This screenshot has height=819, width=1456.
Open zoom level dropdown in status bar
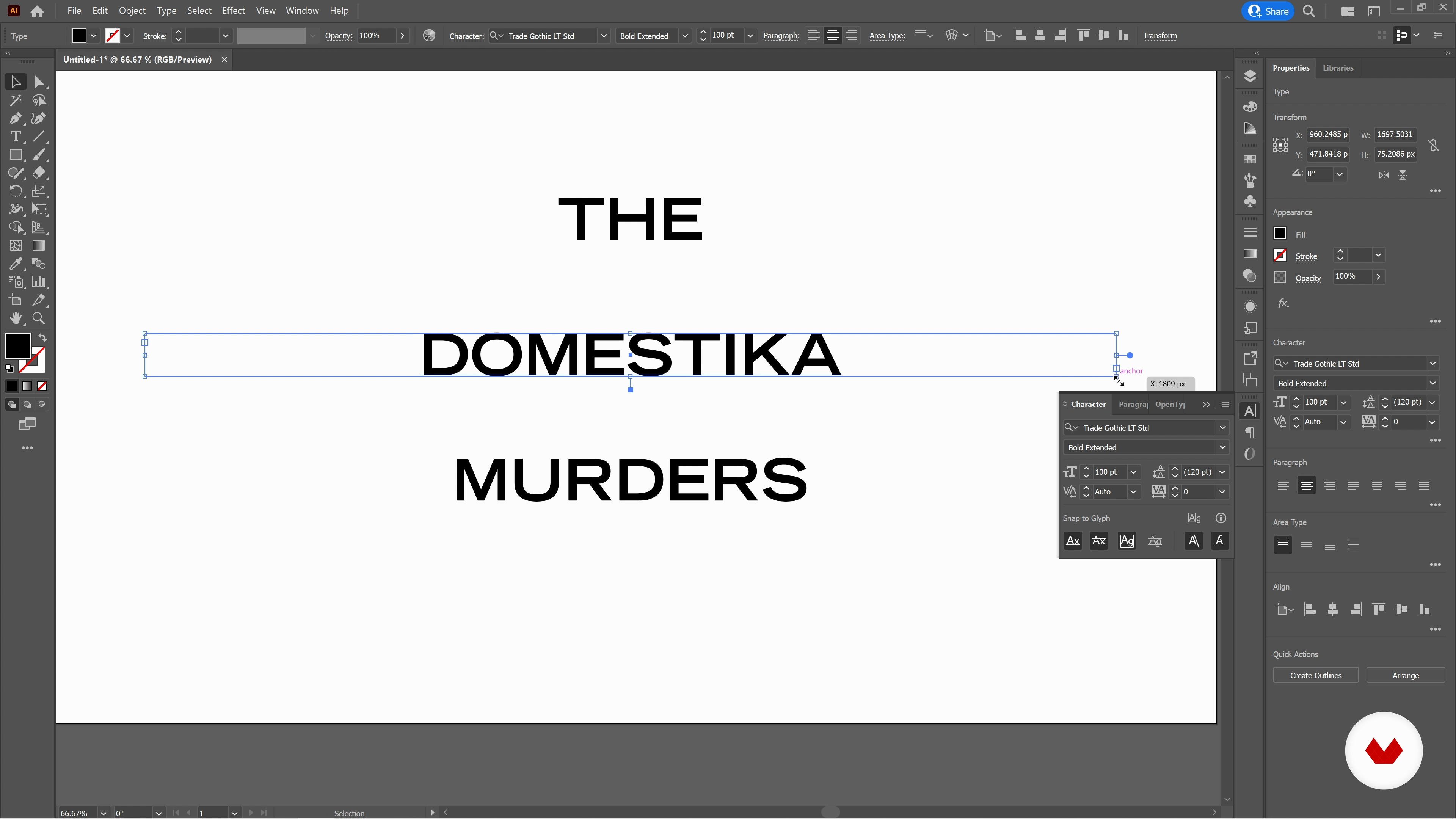coord(103,813)
